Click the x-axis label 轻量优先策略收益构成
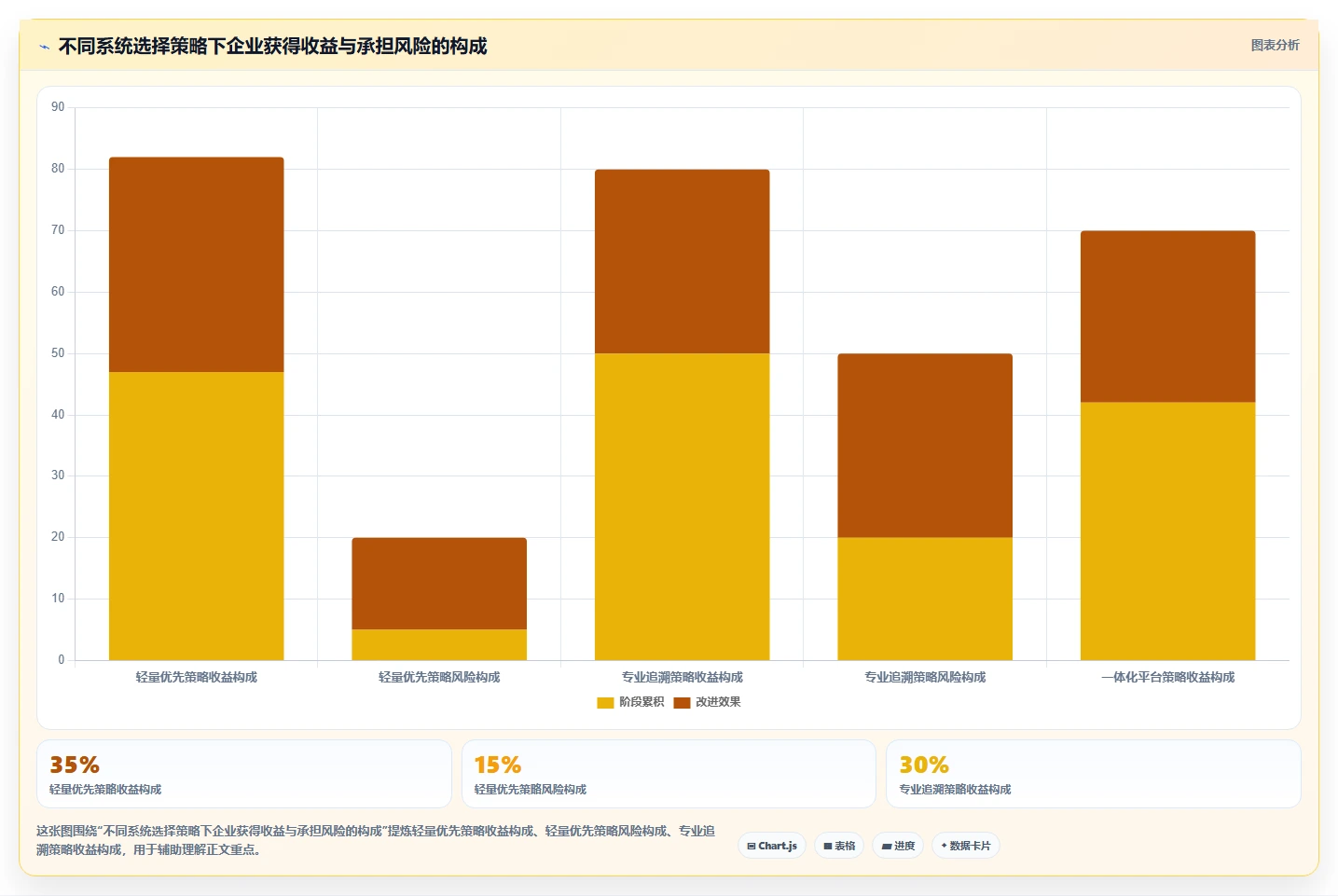Screen dimensions: 1338x896 coord(197,677)
